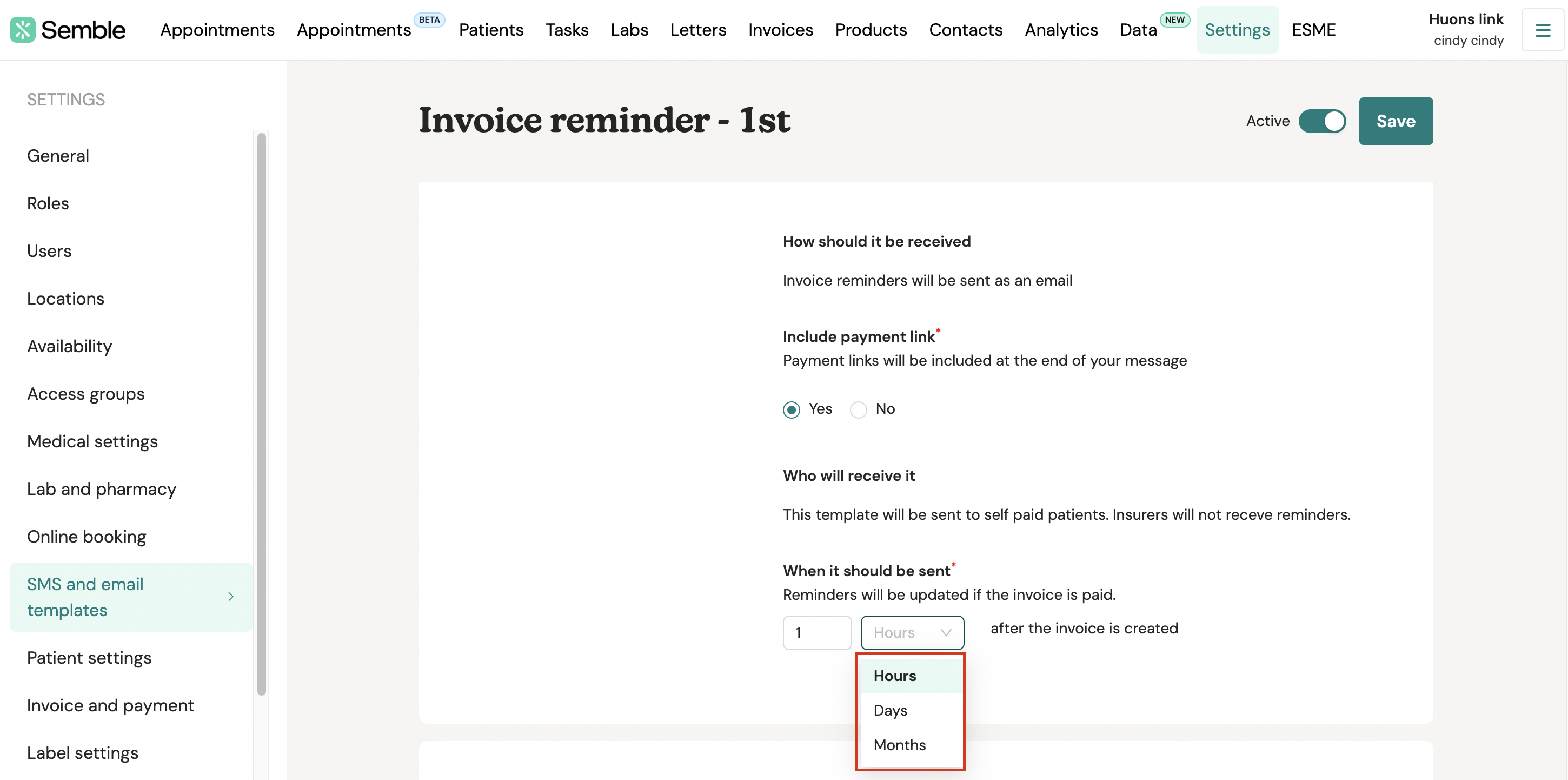
Task: Open Availability settings
Action: [x=69, y=346]
